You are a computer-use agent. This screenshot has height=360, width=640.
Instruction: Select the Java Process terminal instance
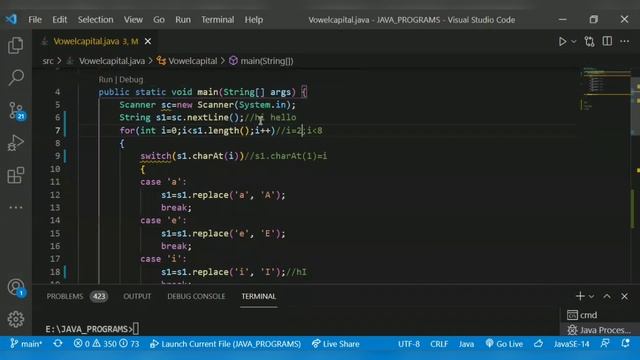pyautogui.click(x=600, y=330)
